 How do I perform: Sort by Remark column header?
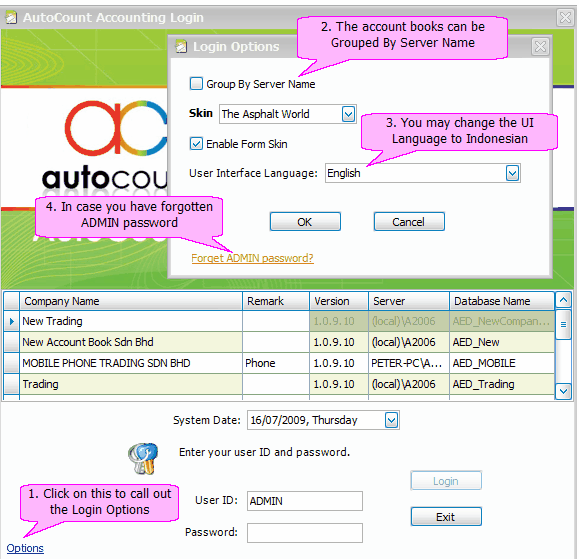[x=276, y=301]
